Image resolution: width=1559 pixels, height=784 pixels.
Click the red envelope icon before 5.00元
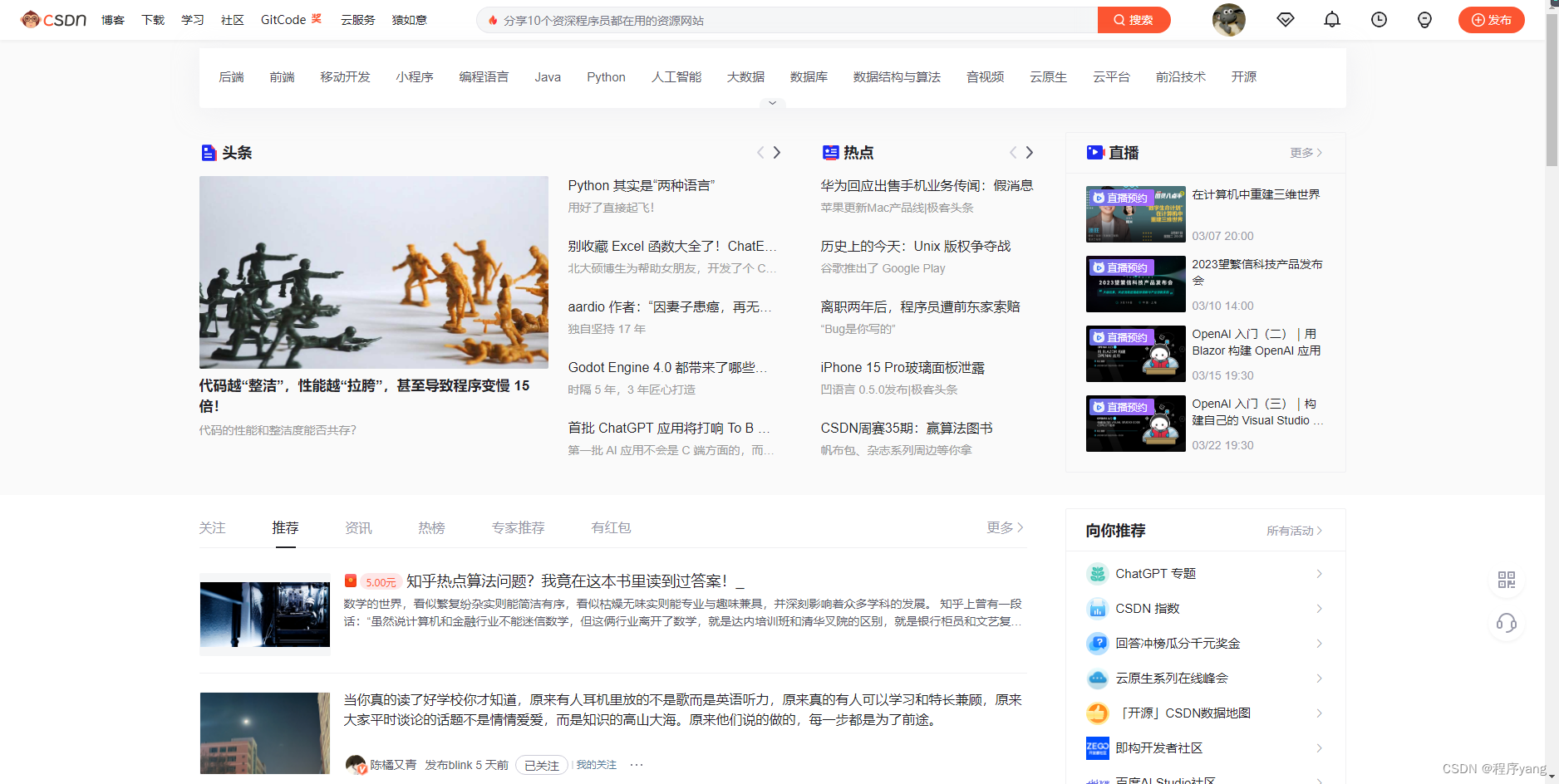click(351, 581)
